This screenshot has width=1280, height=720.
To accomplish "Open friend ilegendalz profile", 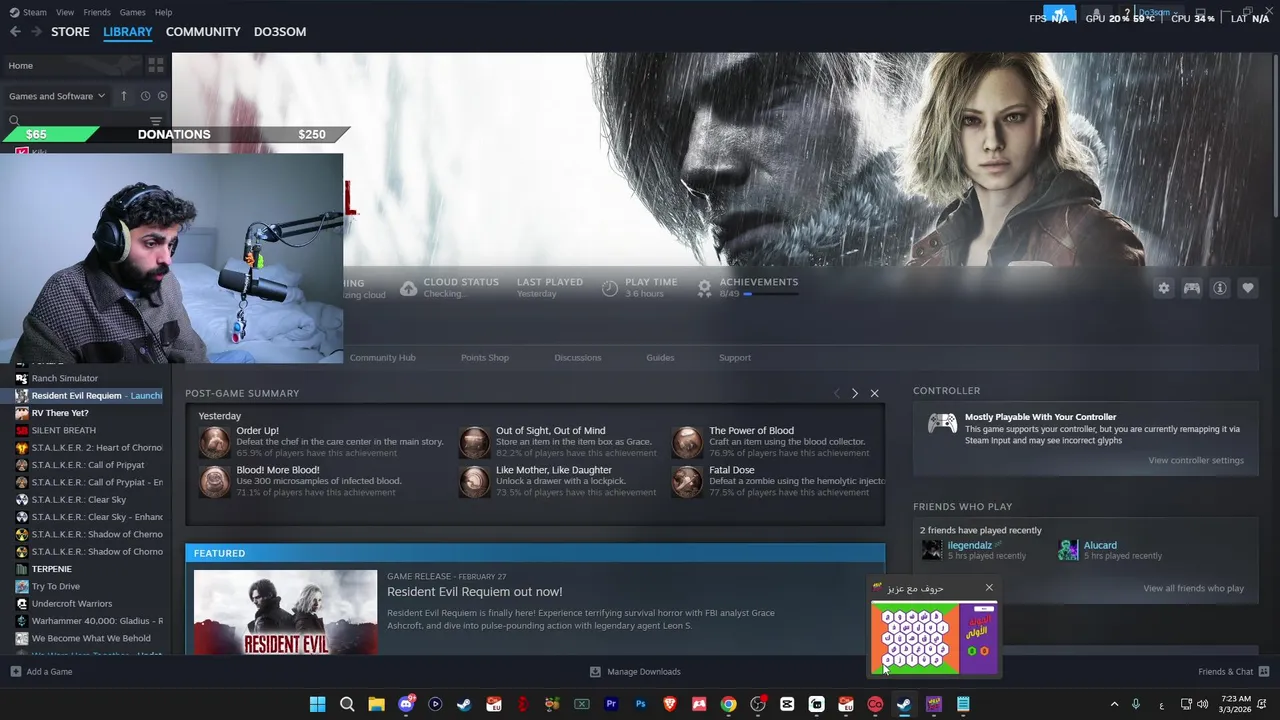I will point(969,545).
